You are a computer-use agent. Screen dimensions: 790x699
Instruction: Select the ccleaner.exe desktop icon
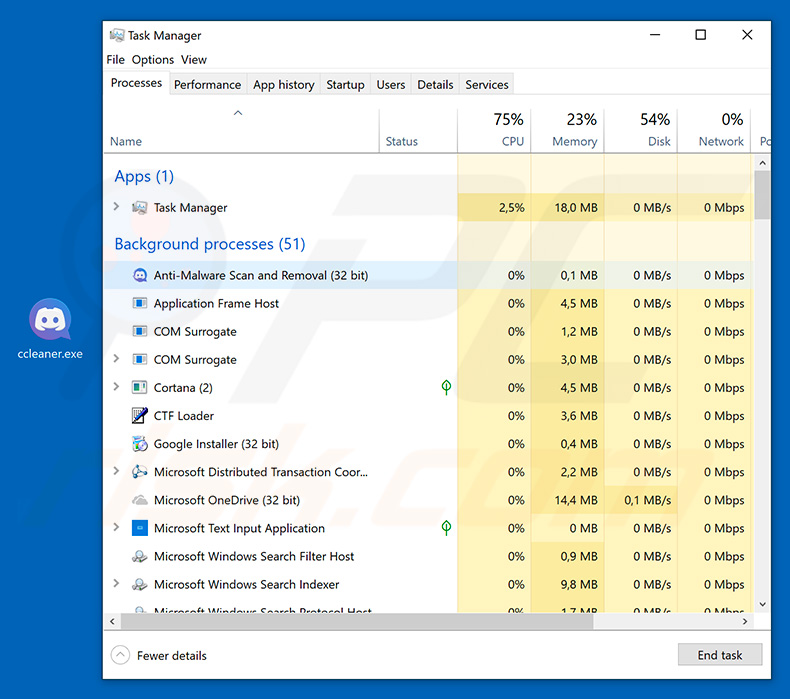point(50,329)
